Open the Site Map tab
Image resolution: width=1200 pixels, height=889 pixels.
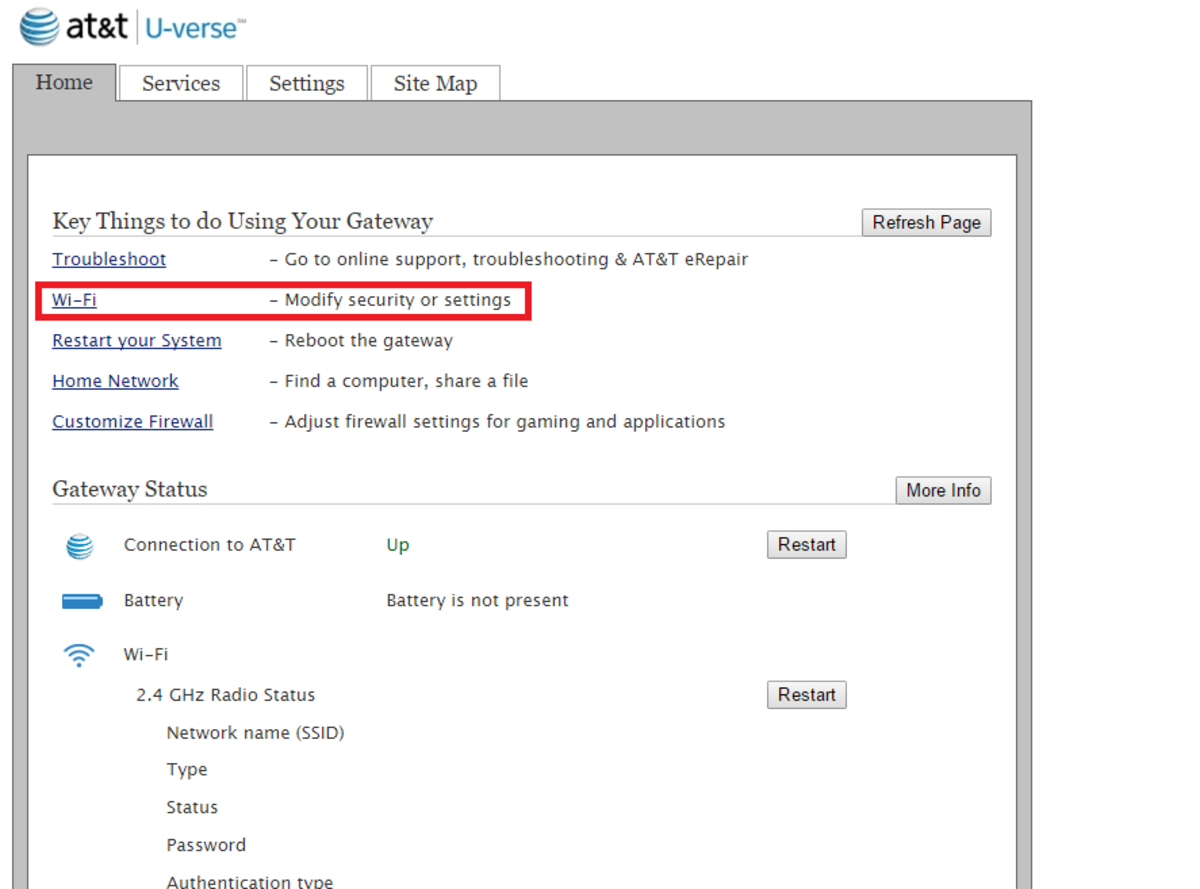(x=435, y=84)
